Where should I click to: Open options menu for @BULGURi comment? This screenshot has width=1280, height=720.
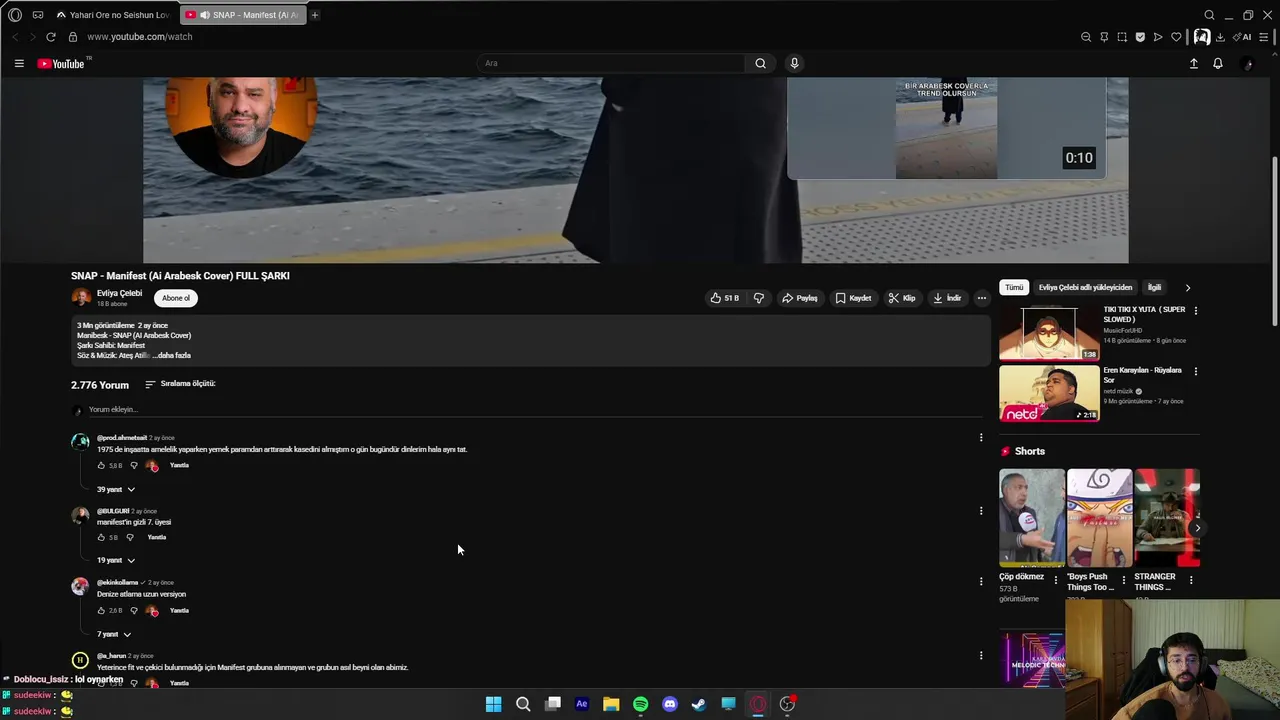pos(981,510)
